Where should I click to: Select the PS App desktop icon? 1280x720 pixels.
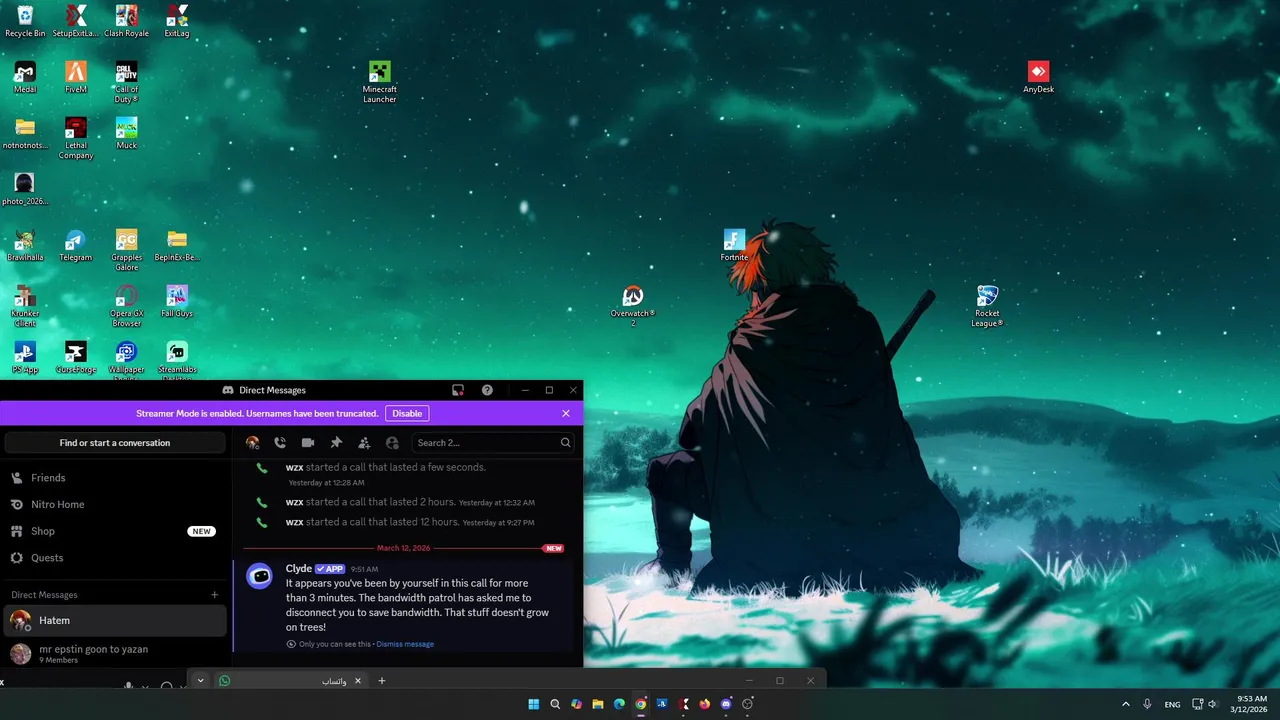pyautogui.click(x=25, y=357)
